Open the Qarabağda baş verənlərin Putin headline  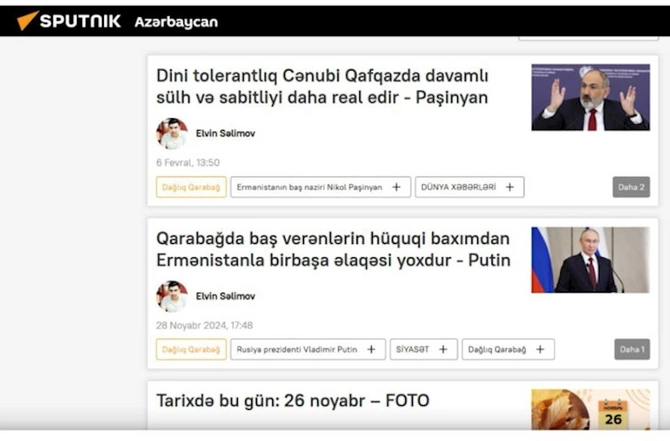[333, 249]
